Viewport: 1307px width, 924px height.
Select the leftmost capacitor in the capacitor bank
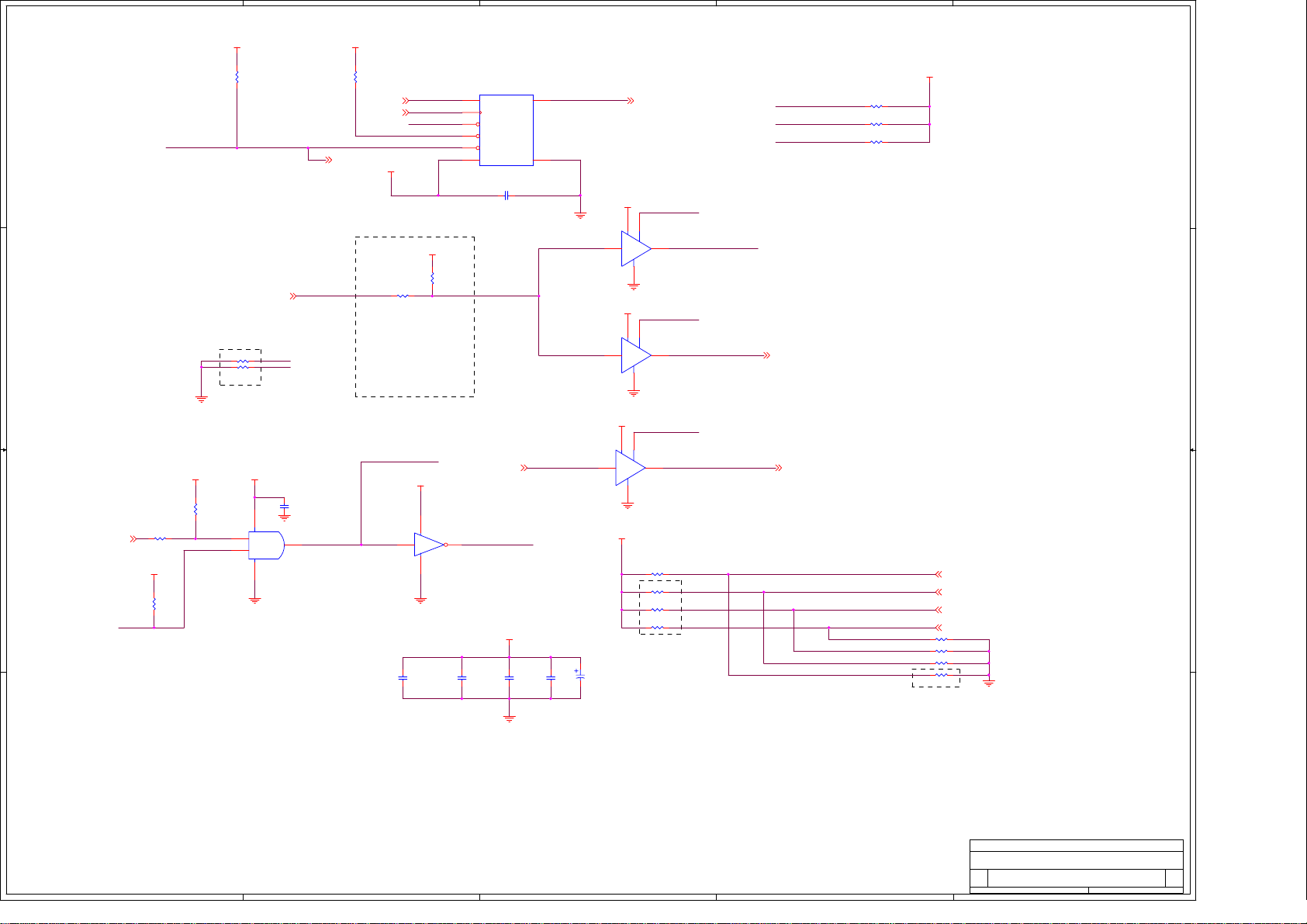[403, 677]
